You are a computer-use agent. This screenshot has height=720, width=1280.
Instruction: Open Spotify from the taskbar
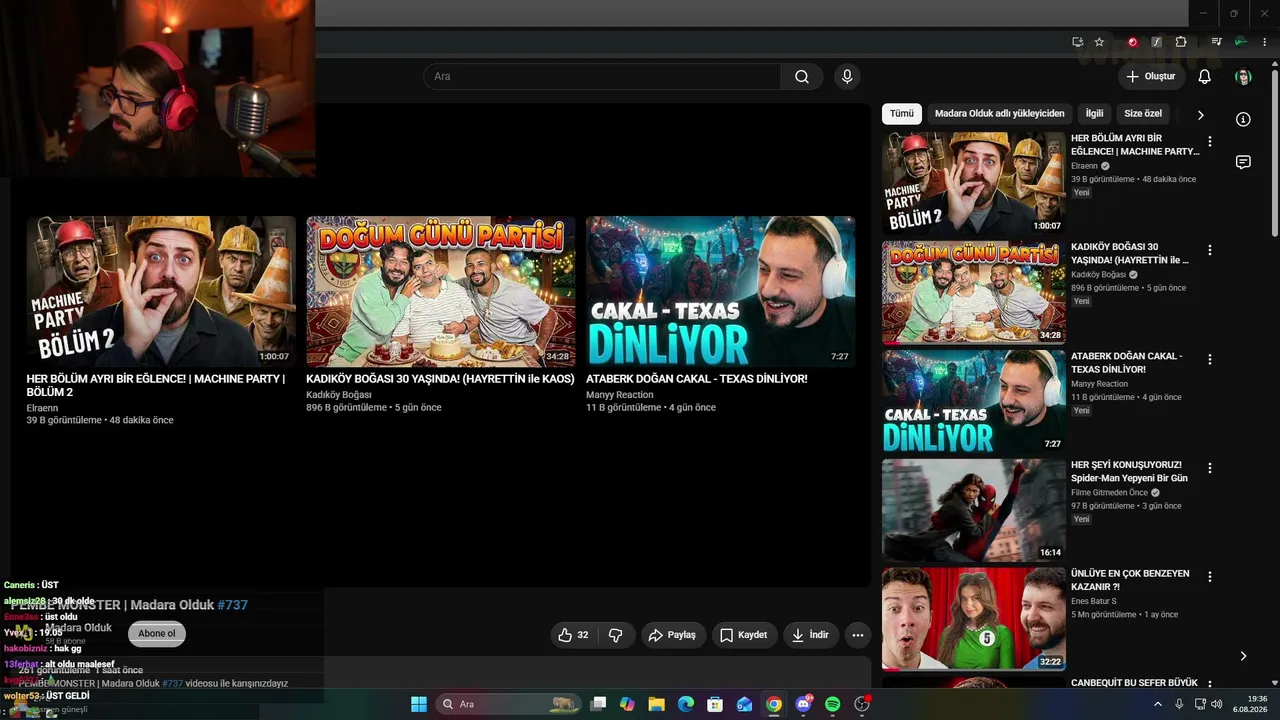(832, 704)
